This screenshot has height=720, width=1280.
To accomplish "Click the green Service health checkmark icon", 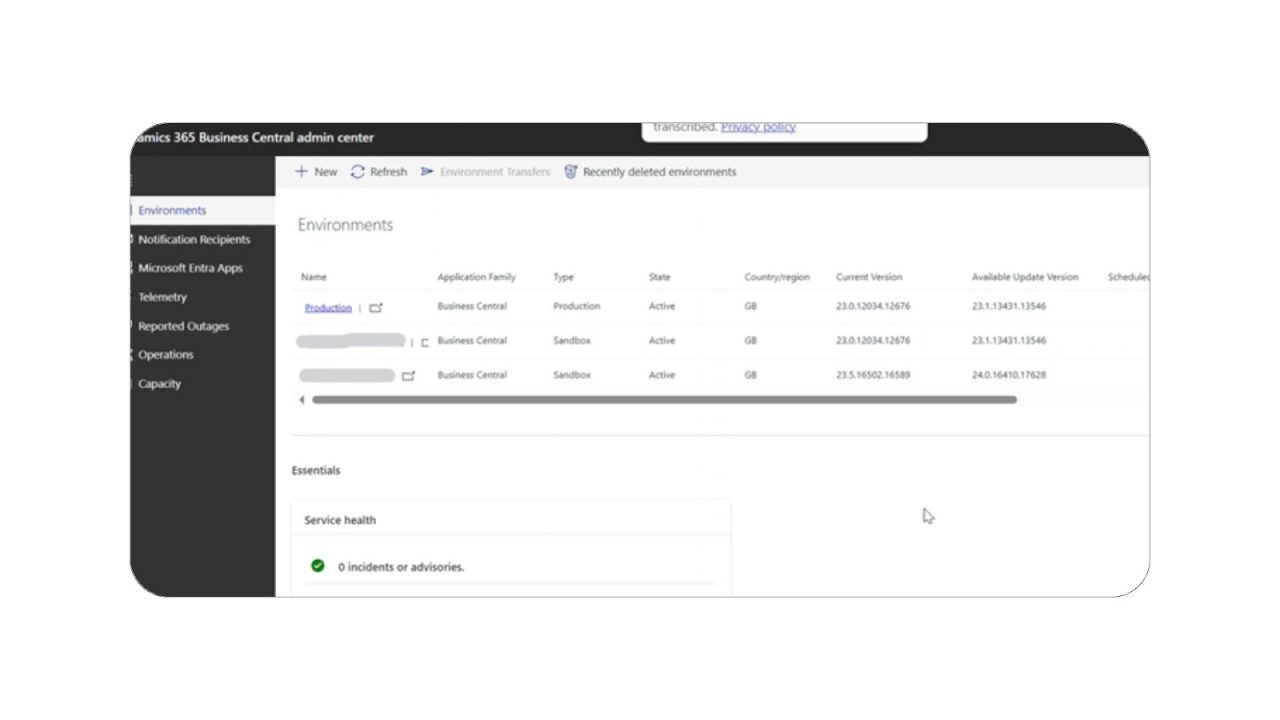I will pos(317,566).
